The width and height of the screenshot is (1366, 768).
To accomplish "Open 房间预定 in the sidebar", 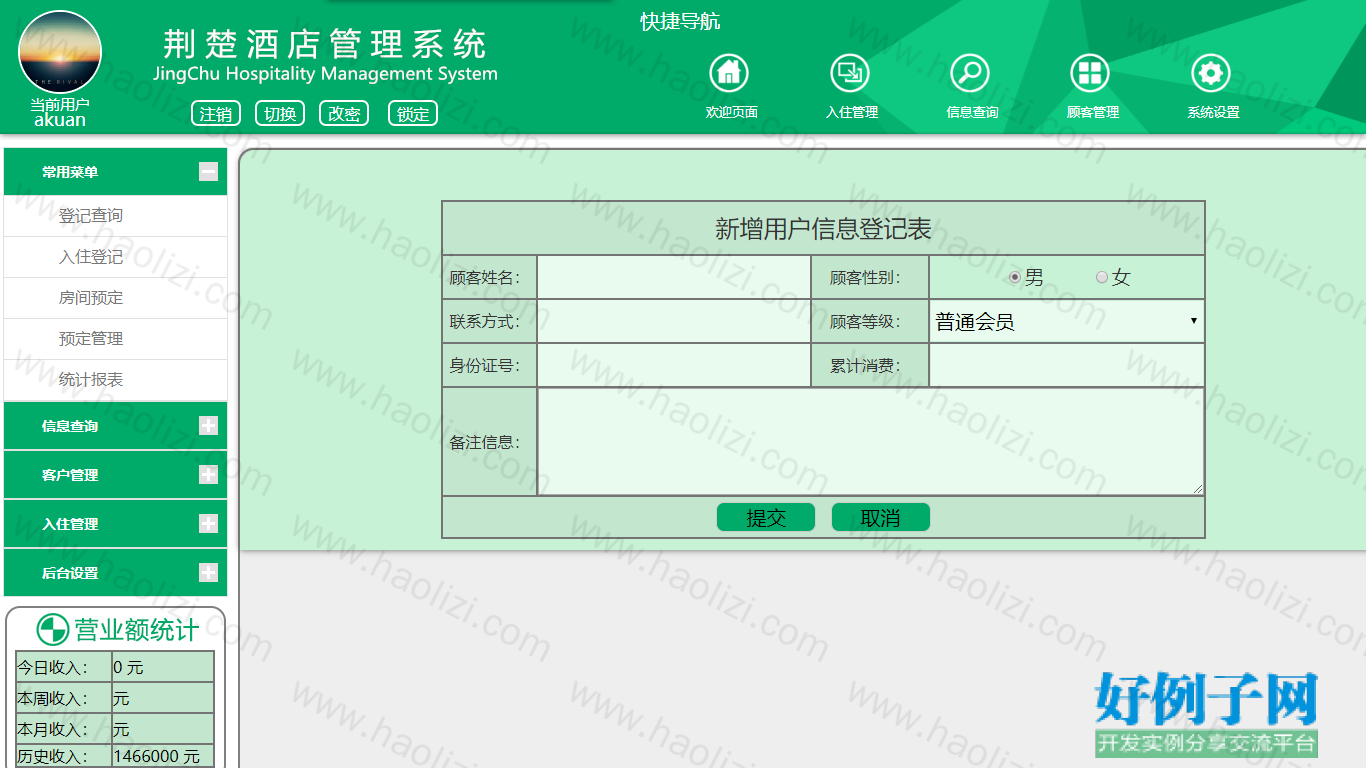I will [x=91, y=298].
